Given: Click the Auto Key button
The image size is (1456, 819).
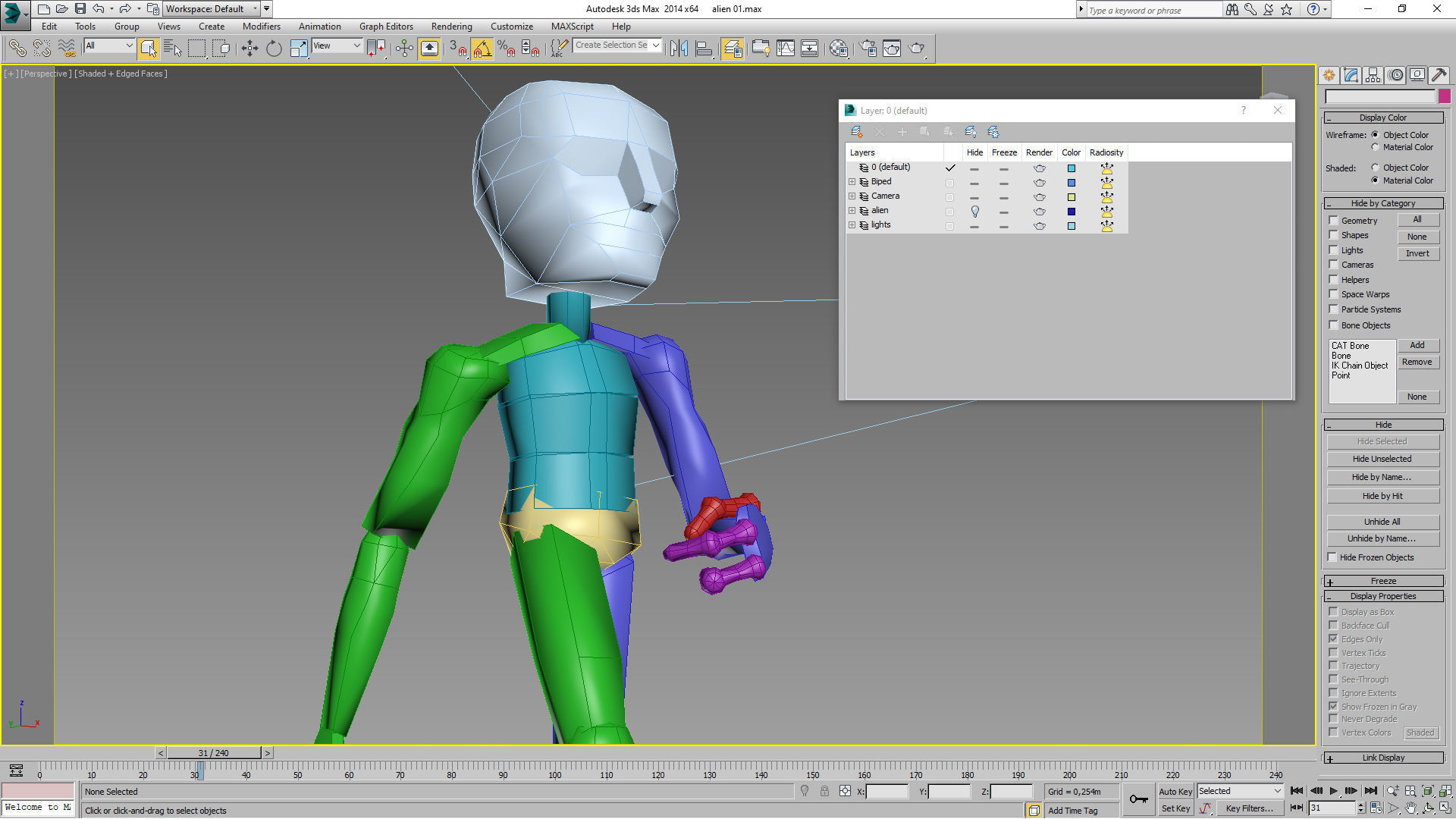Looking at the screenshot, I should click(1175, 791).
